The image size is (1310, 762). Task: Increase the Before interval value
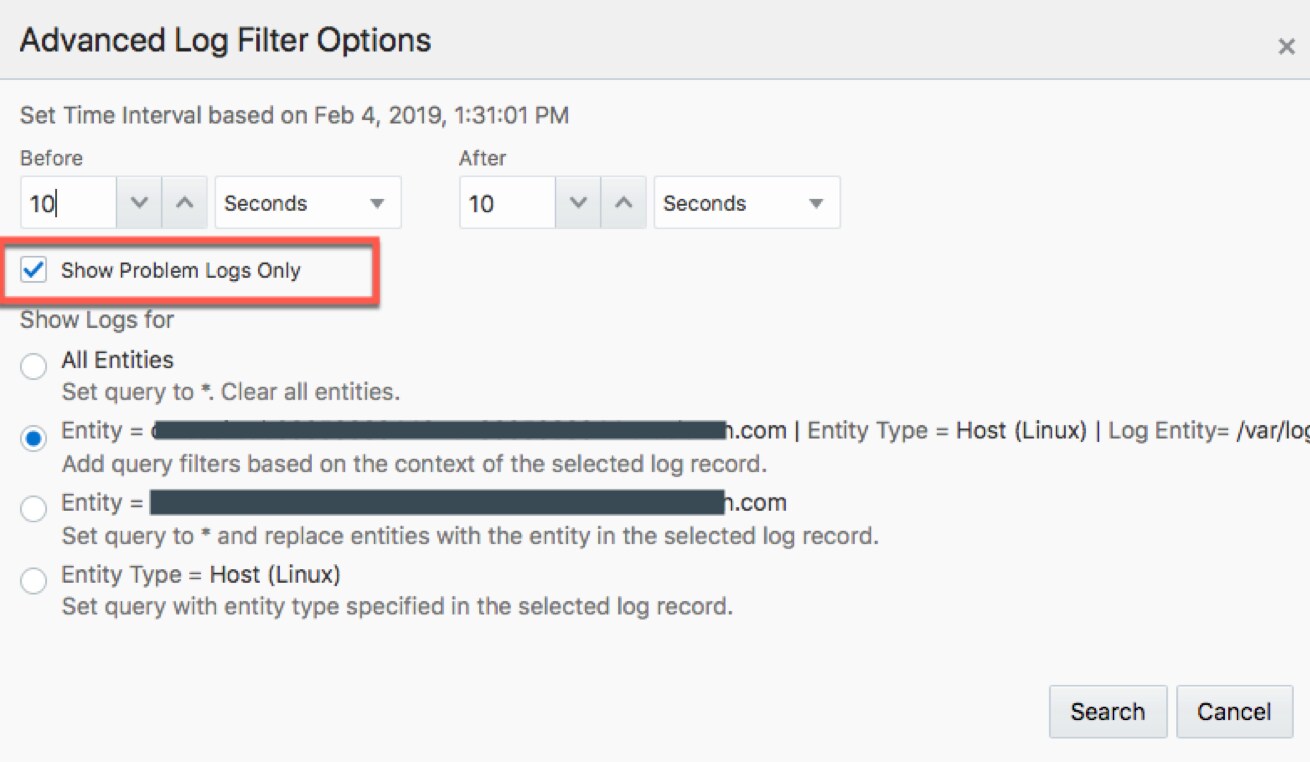pos(184,203)
